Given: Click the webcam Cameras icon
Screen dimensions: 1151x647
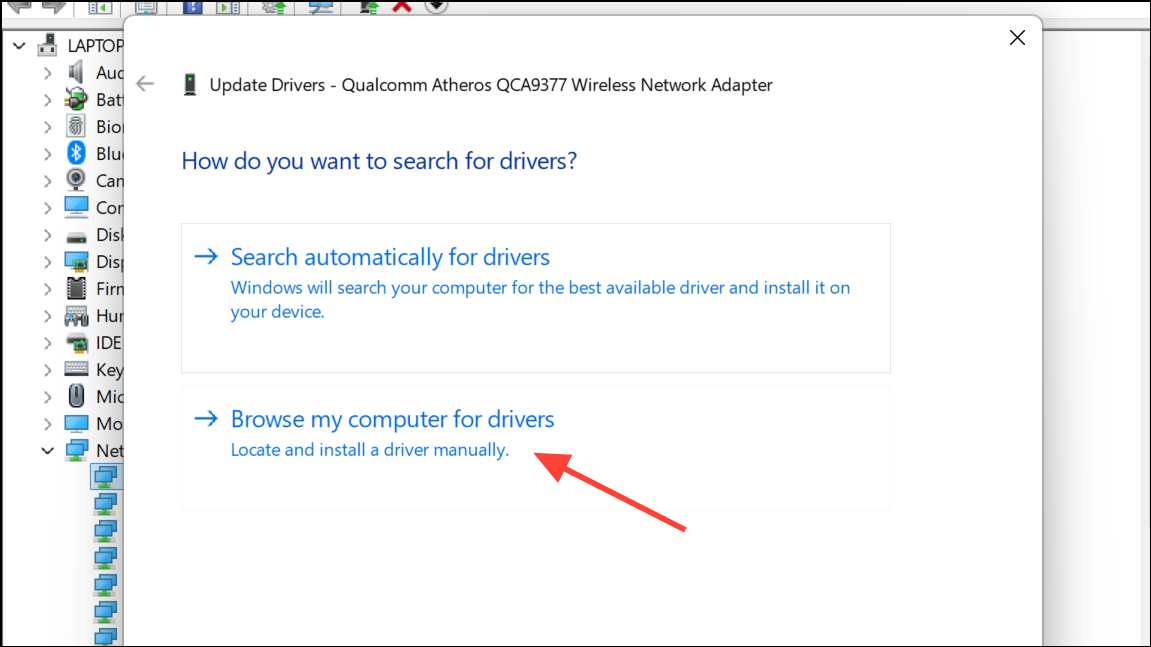Looking at the screenshot, I should (x=76, y=180).
